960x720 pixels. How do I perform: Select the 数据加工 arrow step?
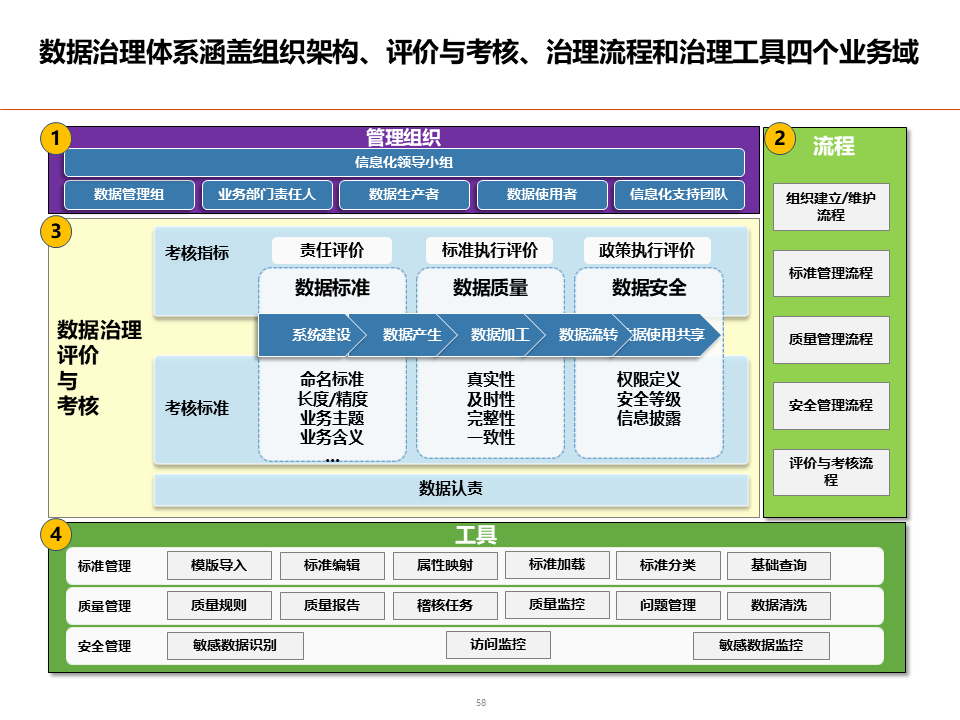pyautogui.click(x=492, y=335)
